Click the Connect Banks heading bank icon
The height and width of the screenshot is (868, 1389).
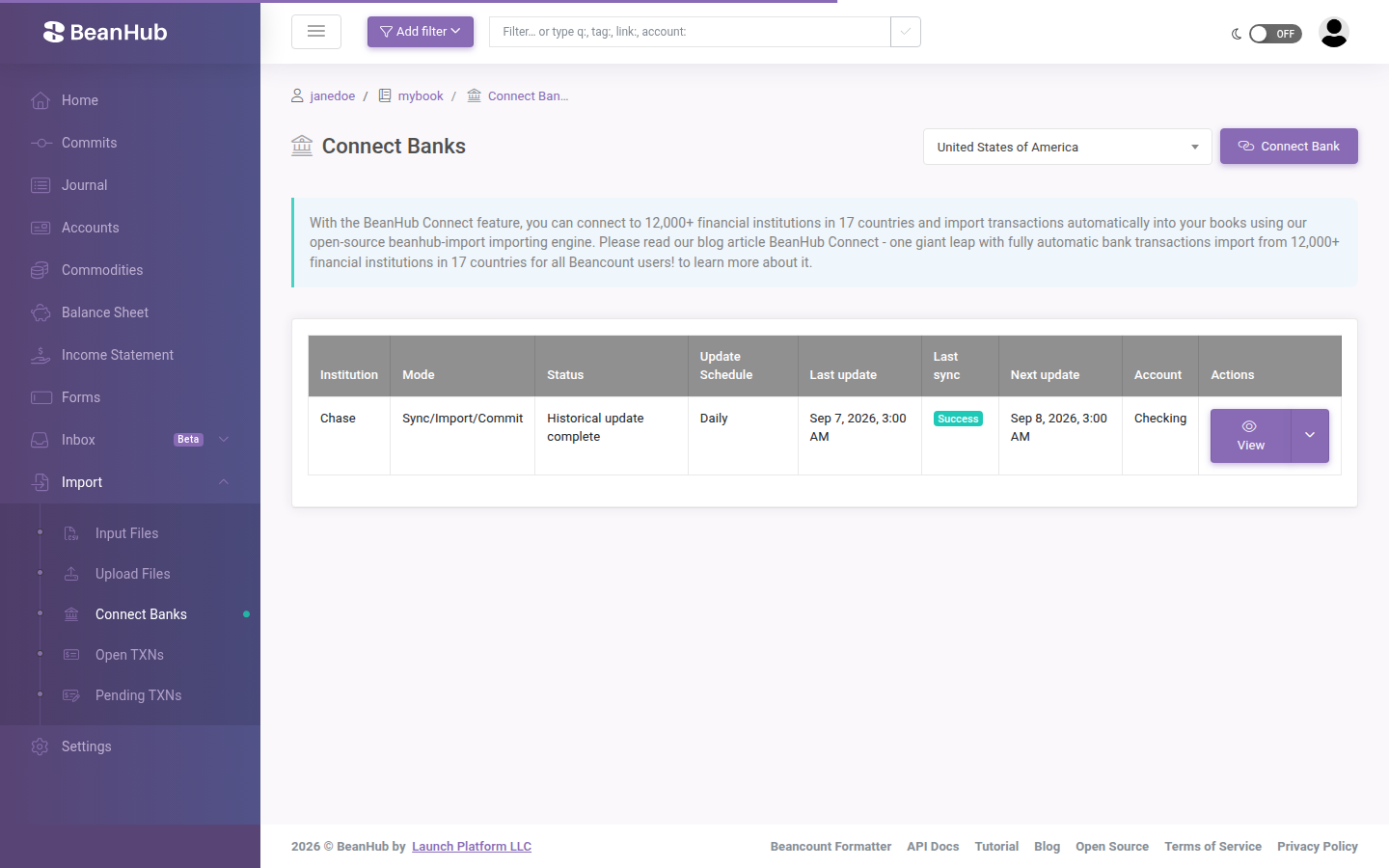tap(302, 146)
